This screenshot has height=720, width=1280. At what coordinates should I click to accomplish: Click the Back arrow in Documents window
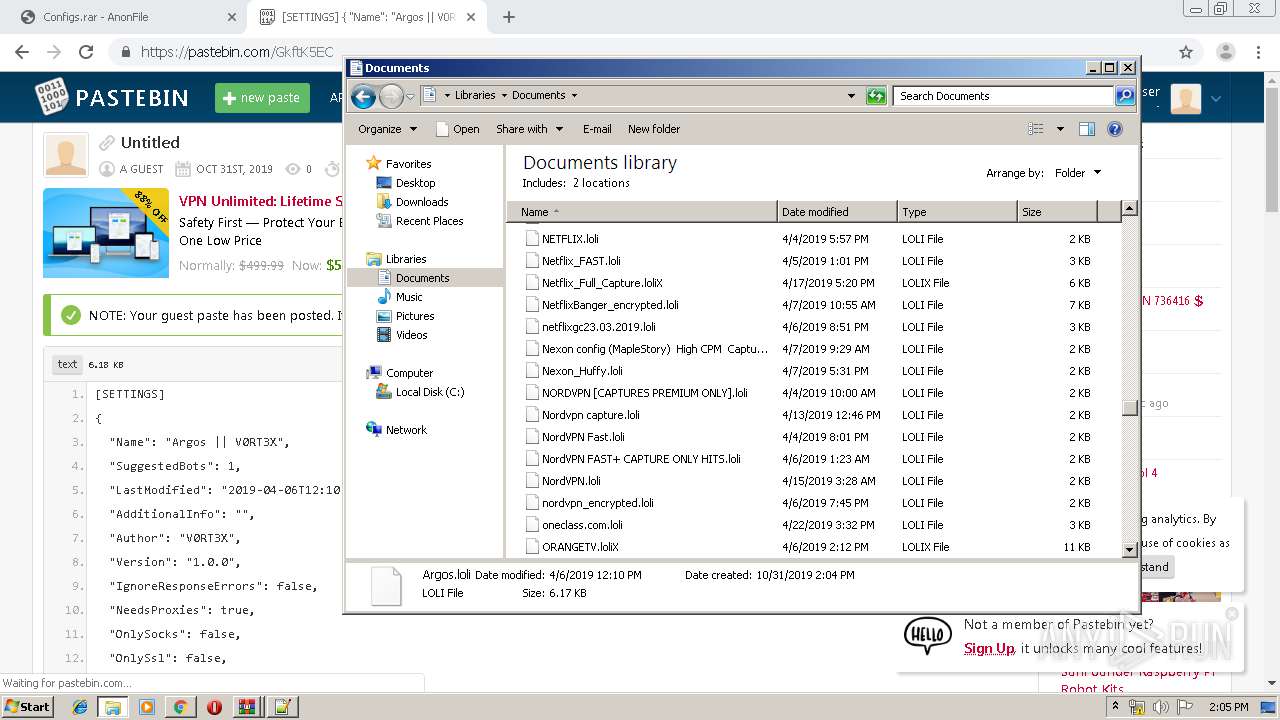pyautogui.click(x=364, y=96)
